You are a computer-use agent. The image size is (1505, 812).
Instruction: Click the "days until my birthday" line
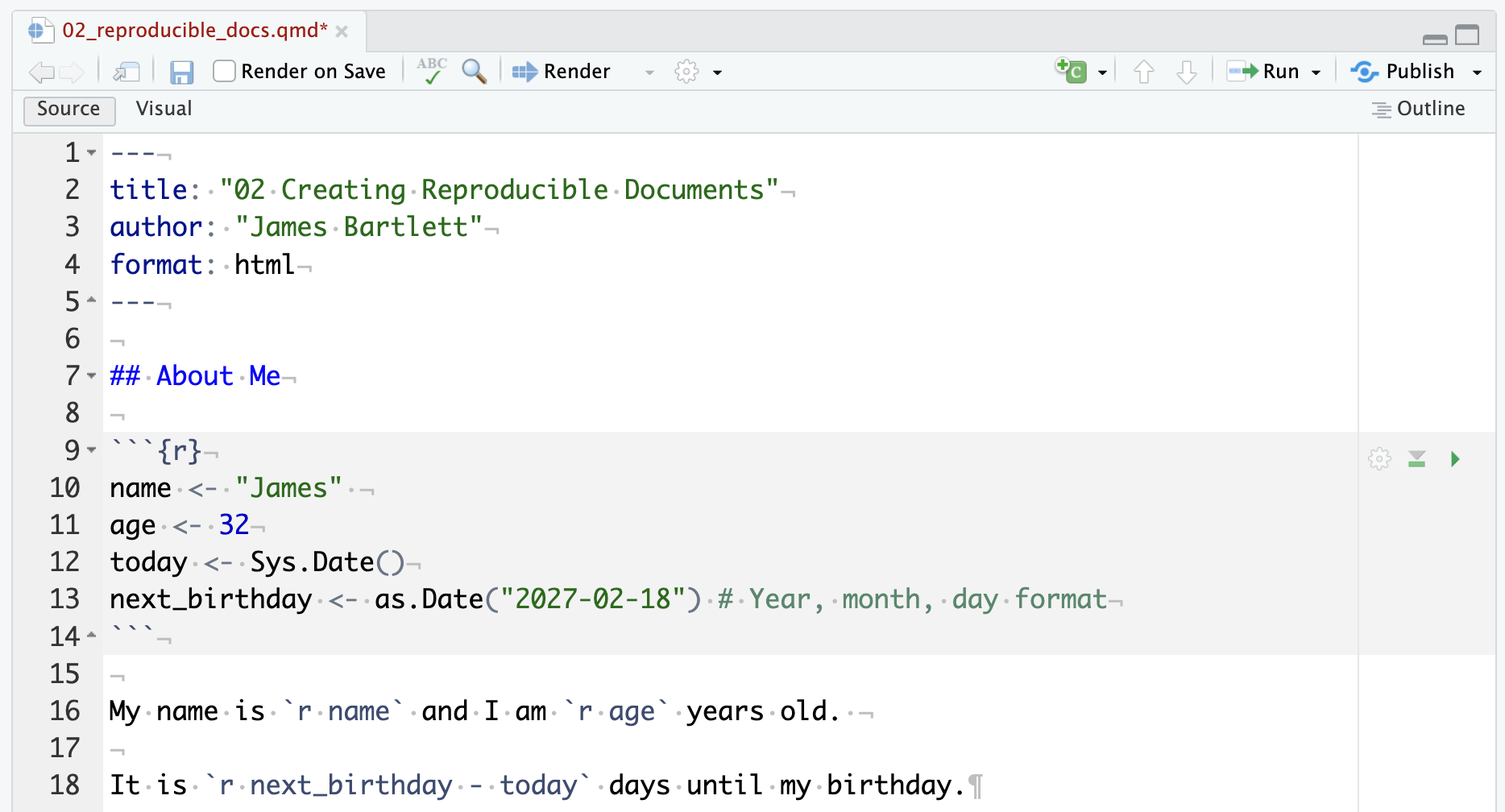(x=537, y=785)
